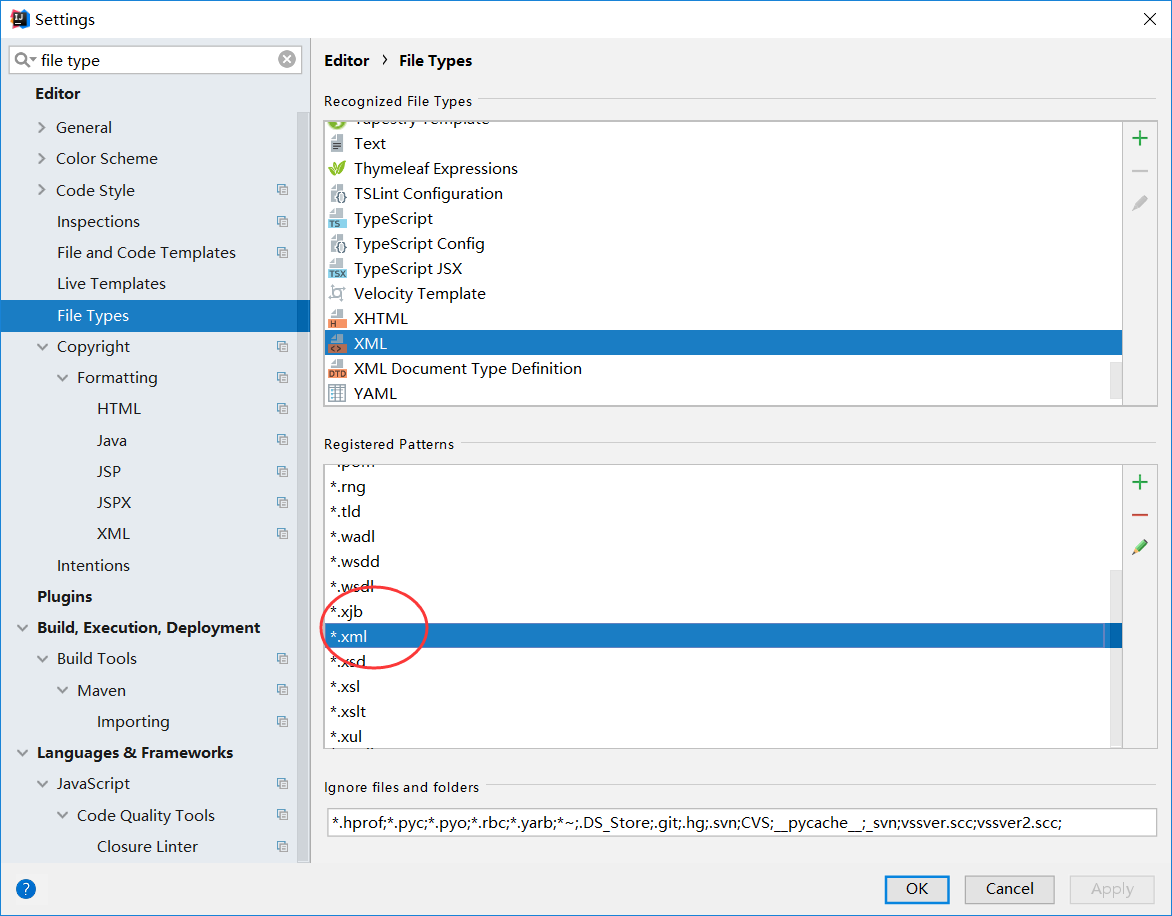Cancel the Settings dialog
The height and width of the screenshot is (916, 1172).
tap(1010, 889)
